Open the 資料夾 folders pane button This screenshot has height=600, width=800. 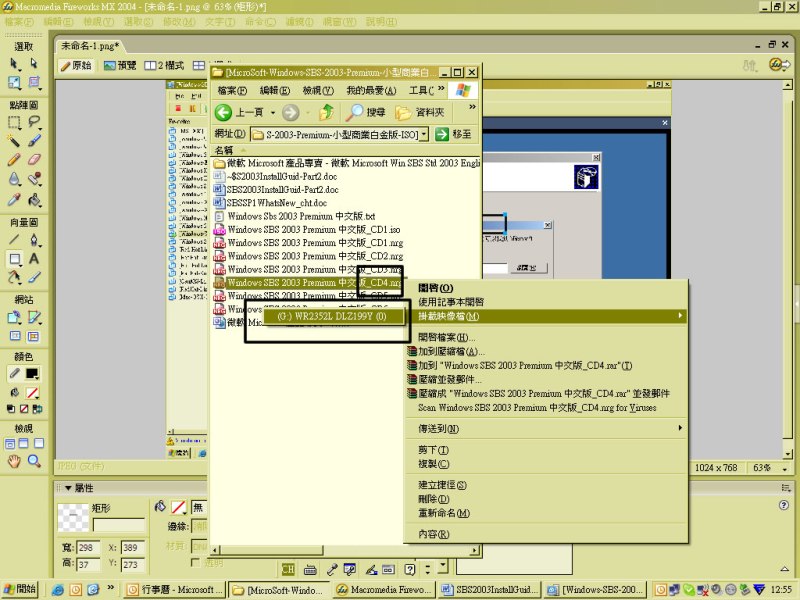point(420,112)
